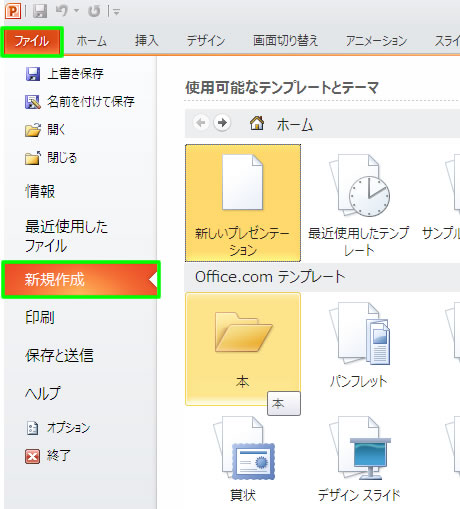The width and height of the screenshot is (460, 509).
Task: Switch to the ホーム ribbon tab
Action: point(91,41)
